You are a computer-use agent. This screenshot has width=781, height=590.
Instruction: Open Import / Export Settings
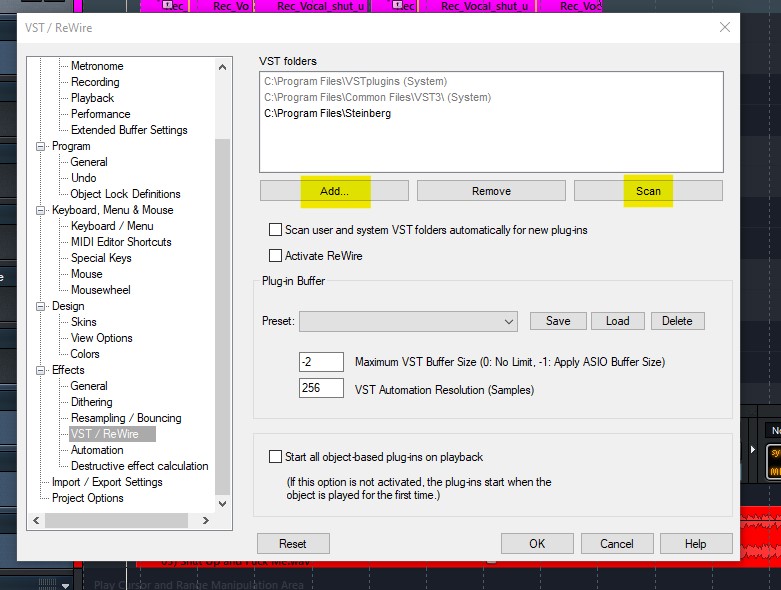tap(107, 482)
